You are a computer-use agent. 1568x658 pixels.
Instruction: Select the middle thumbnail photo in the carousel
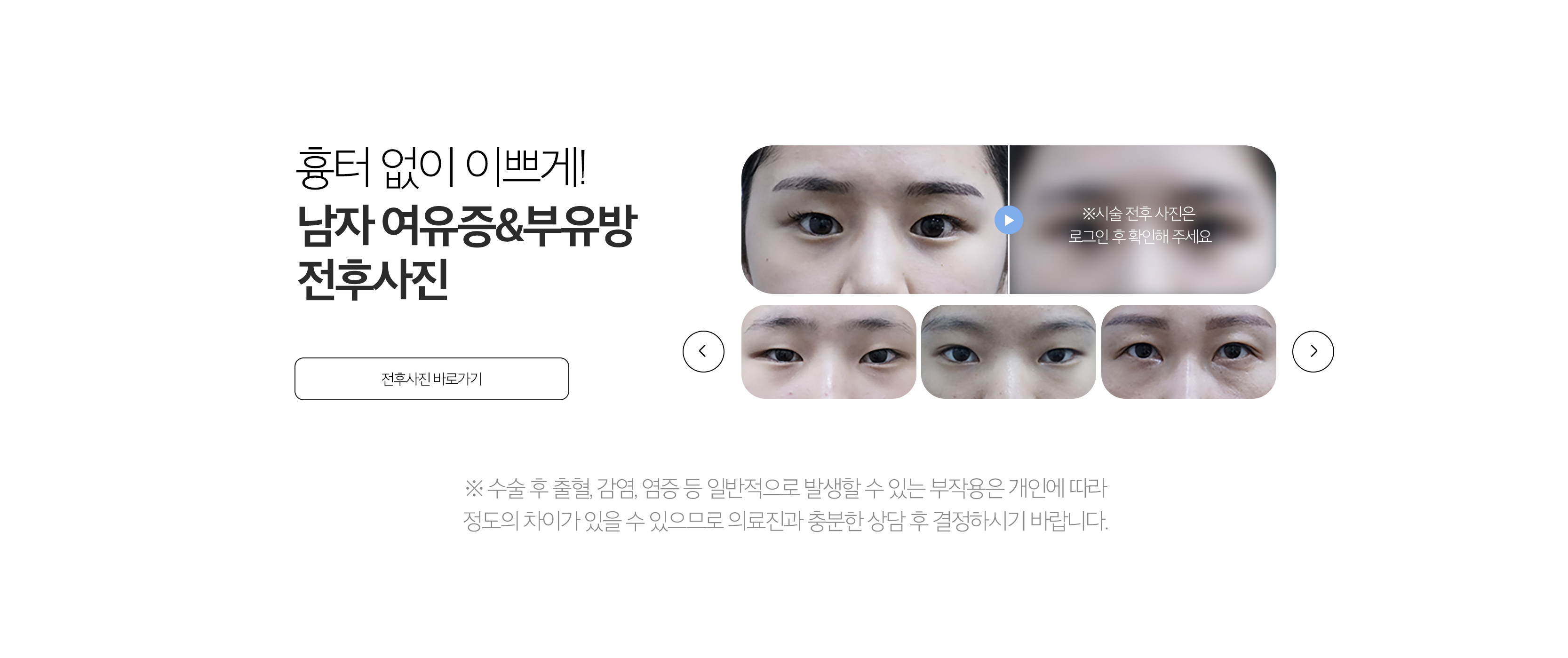tap(1009, 352)
